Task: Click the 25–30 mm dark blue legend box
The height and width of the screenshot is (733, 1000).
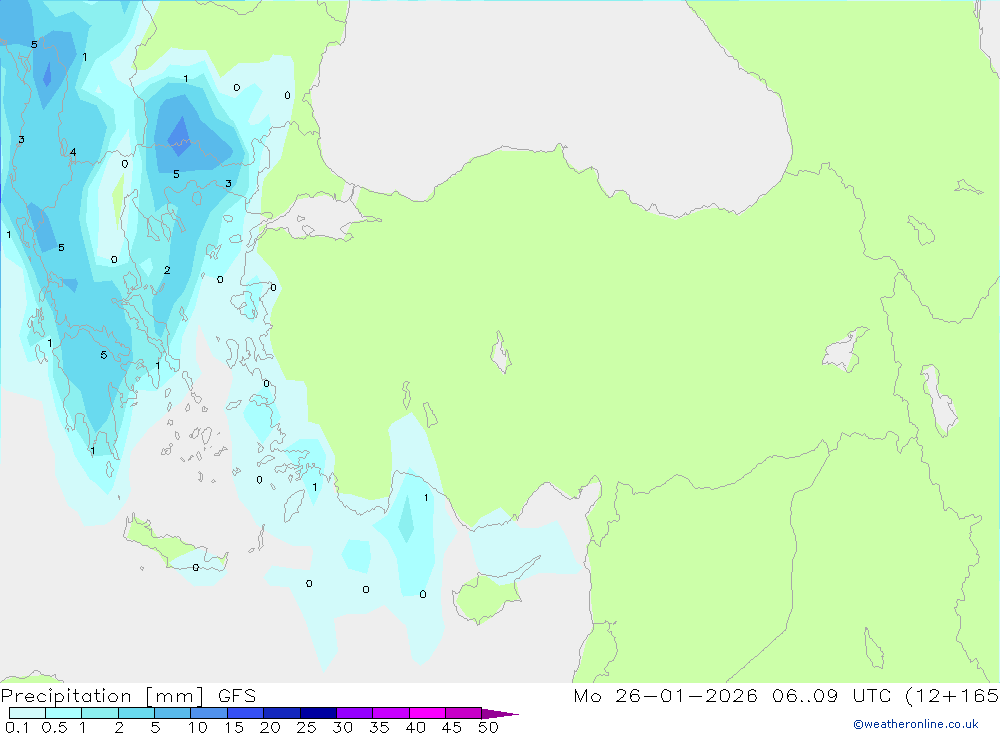Action: pyautogui.click(x=318, y=713)
